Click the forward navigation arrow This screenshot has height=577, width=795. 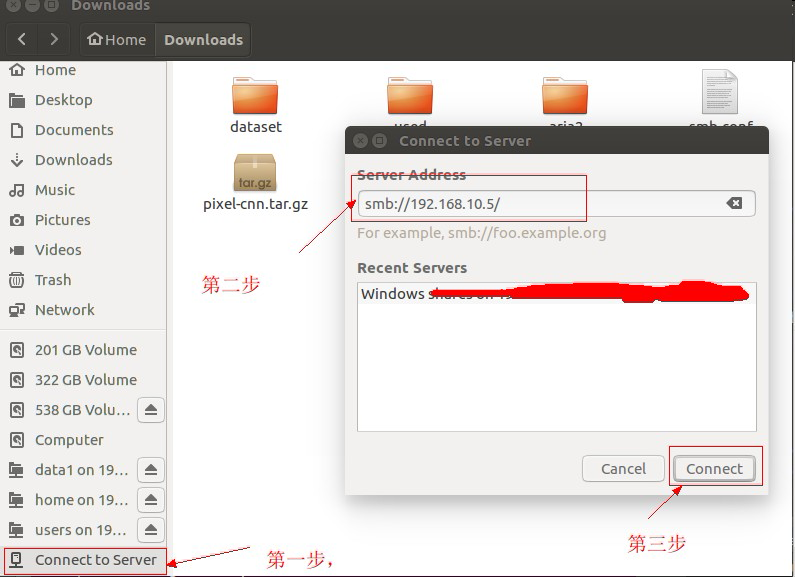pyautogui.click(x=54, y=40)
